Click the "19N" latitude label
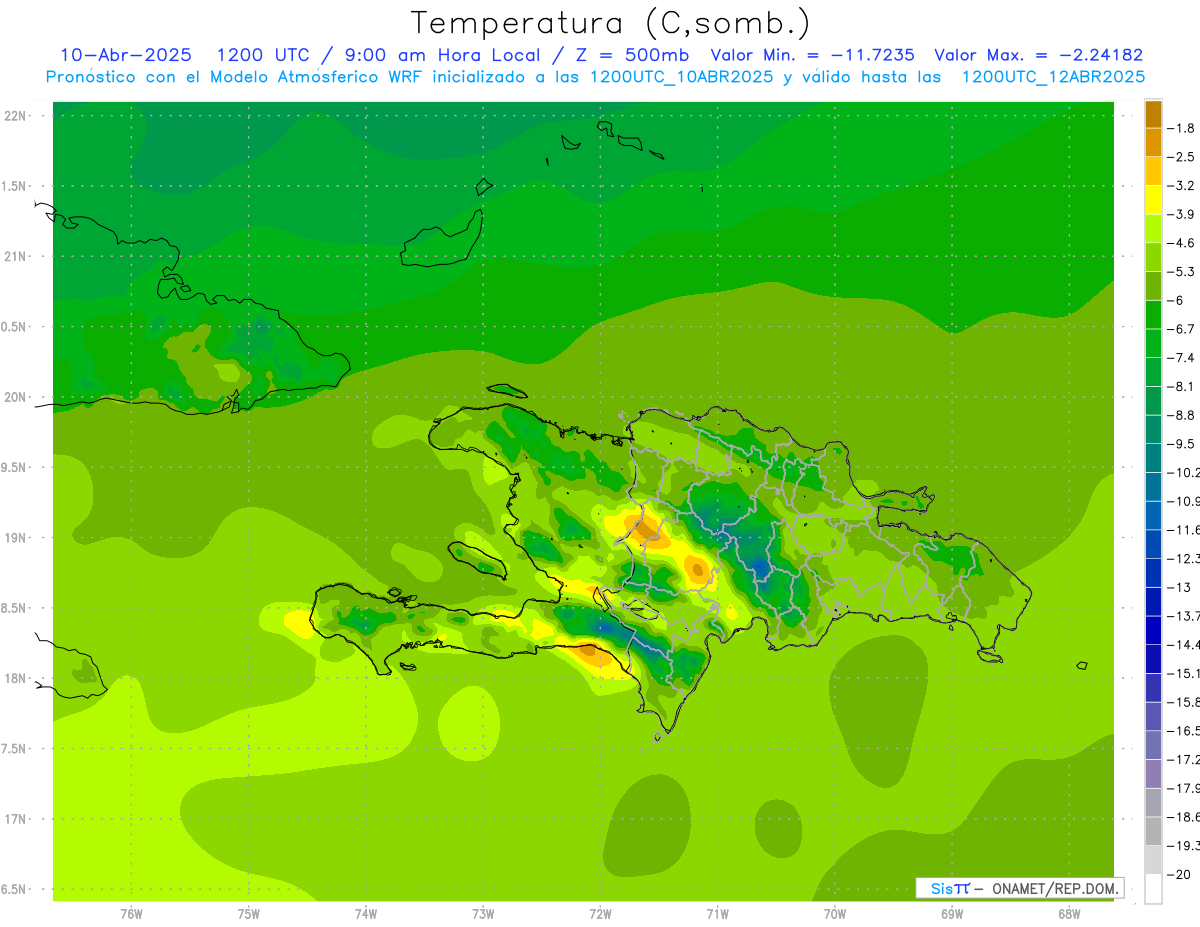1200x927 pixels. pyautogui.click(x=15, y=537)
